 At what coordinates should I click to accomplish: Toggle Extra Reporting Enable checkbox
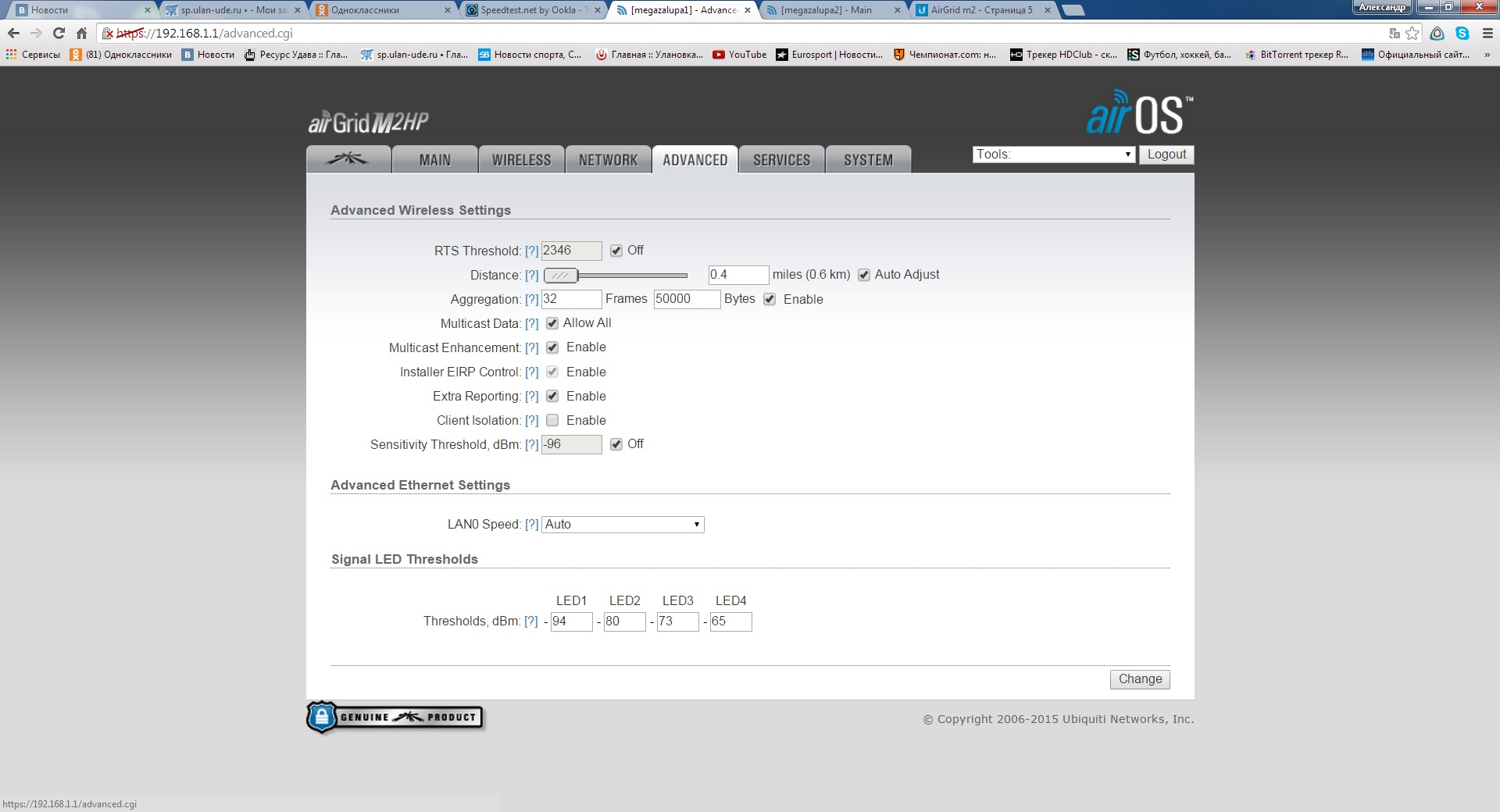point(552,396)
